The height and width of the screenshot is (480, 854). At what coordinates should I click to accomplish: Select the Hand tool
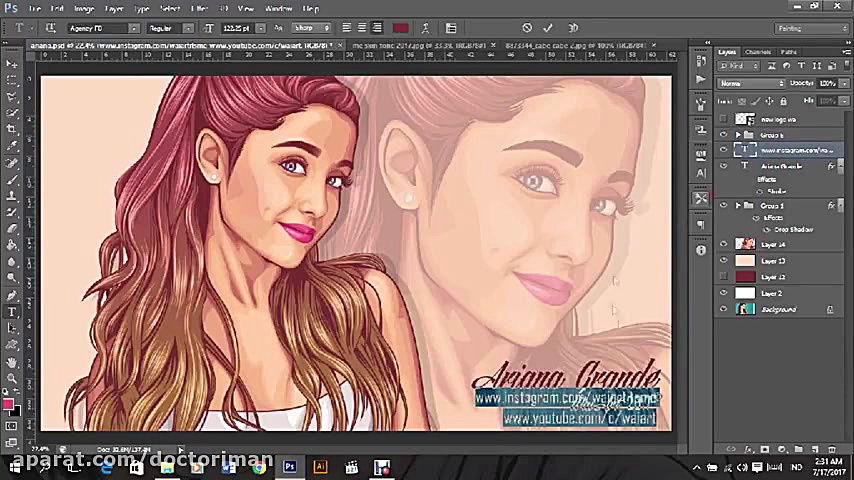[x=12, y=363]
